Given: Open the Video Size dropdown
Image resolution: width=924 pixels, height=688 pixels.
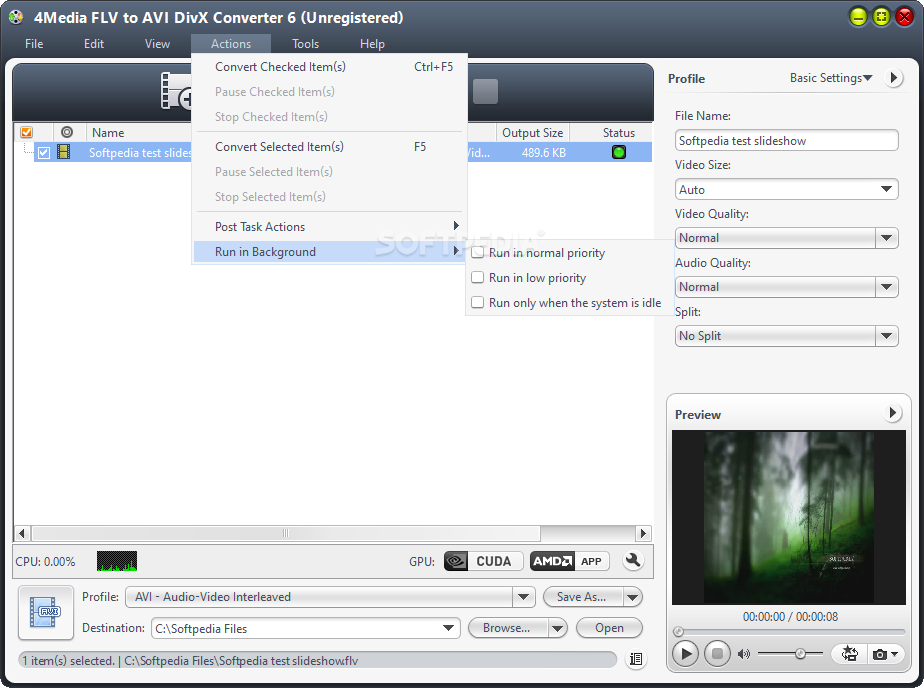Looking at the screenshot, I should (886, 189).
